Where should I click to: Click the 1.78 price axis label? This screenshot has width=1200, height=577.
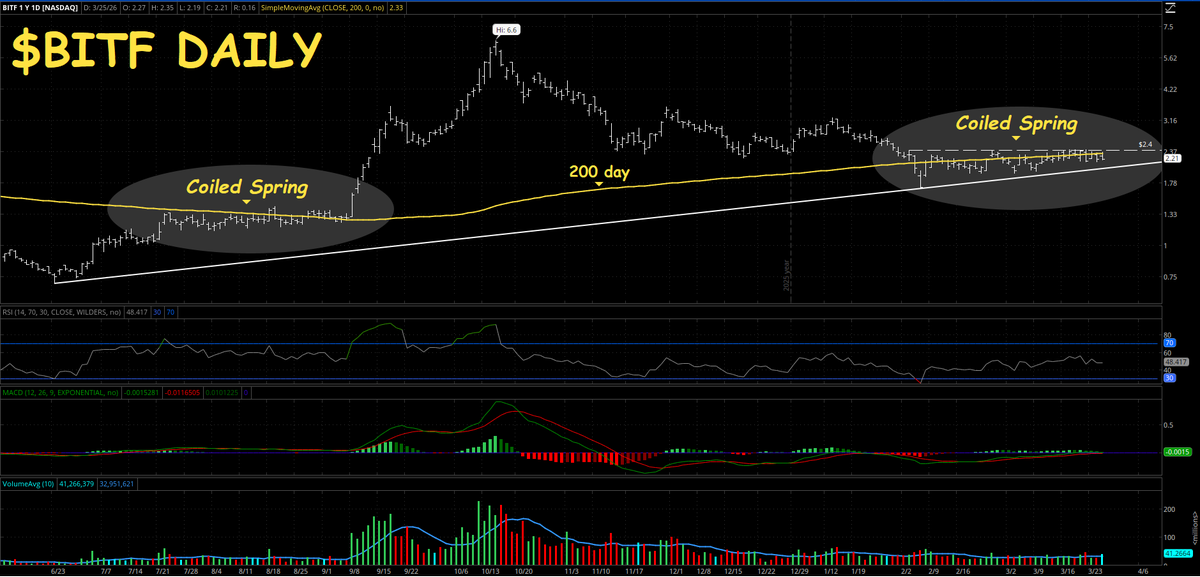tap(1171, 183)
